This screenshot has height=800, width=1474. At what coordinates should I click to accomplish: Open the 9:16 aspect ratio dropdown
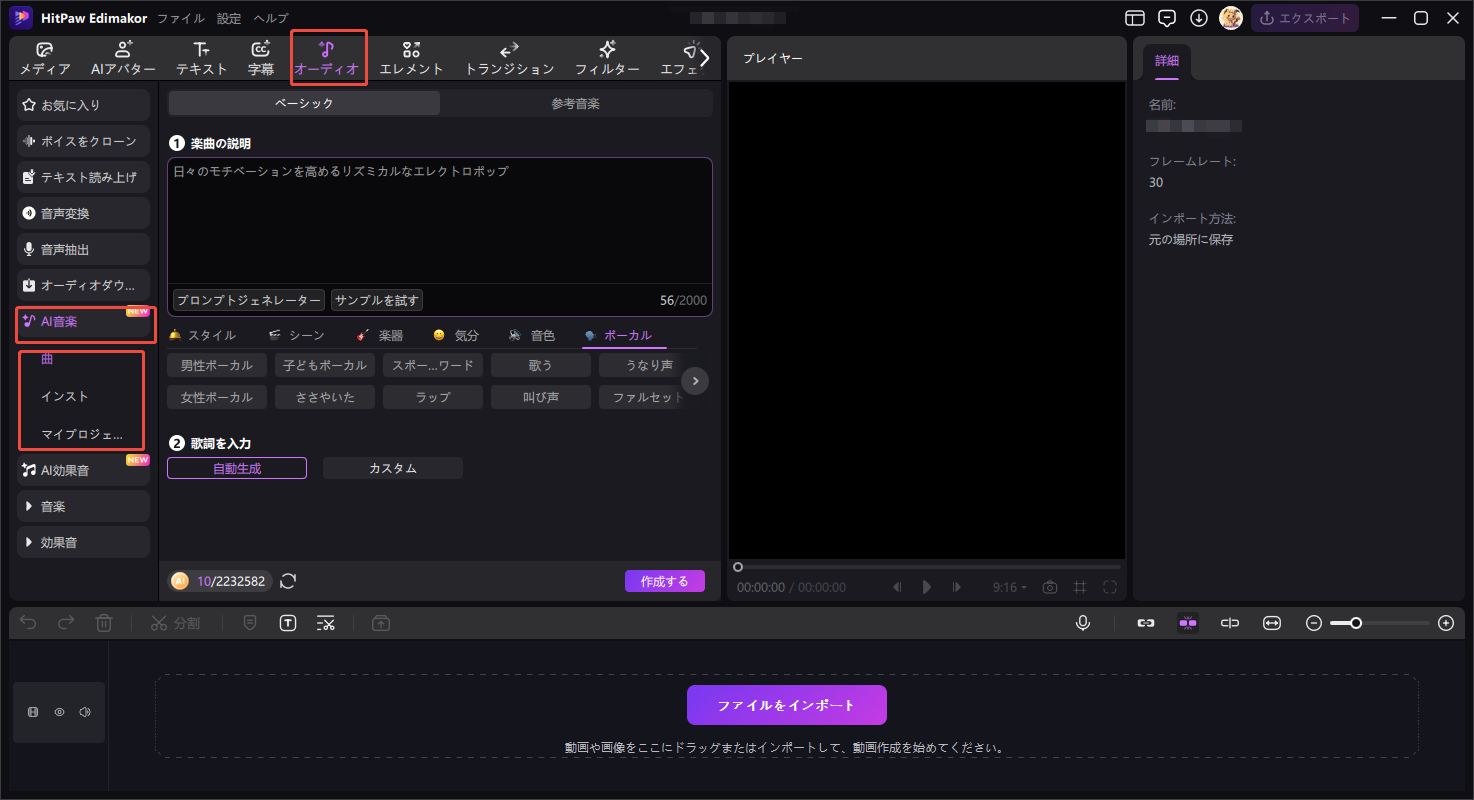(1009, 587)
